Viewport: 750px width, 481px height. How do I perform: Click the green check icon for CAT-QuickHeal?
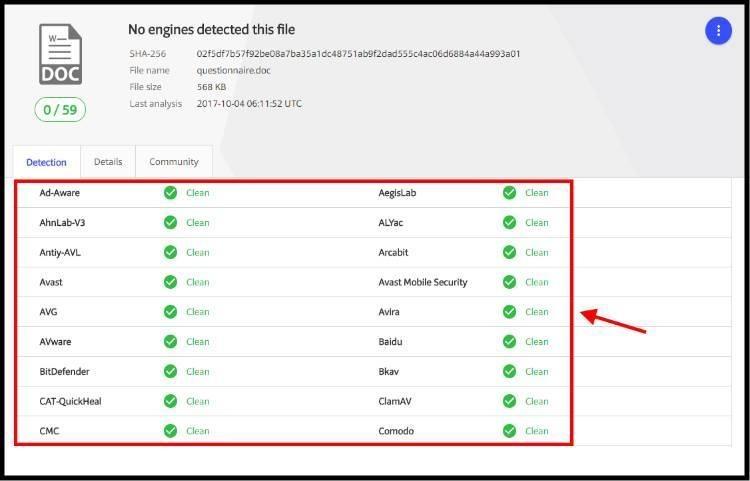(x=170, y=401)
